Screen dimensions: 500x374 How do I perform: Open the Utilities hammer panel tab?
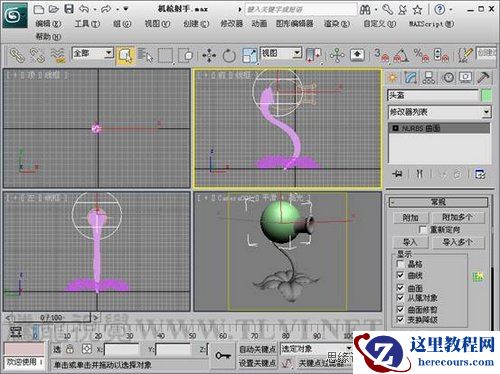pyautogui.click(x=483, y=78)
